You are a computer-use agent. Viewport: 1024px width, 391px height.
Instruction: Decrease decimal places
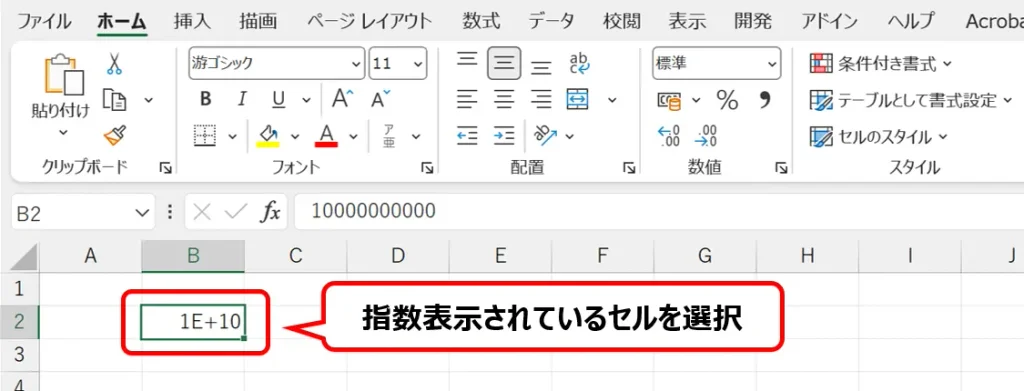coord(706,136)
